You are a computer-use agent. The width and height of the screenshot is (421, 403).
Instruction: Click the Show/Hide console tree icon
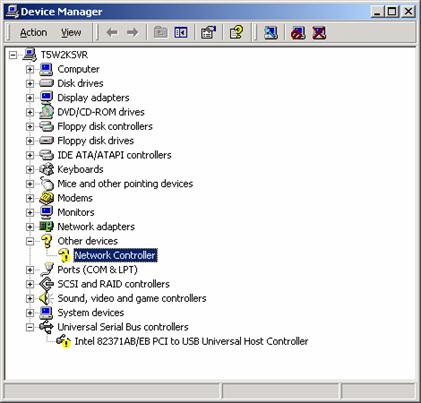(181, 33)
